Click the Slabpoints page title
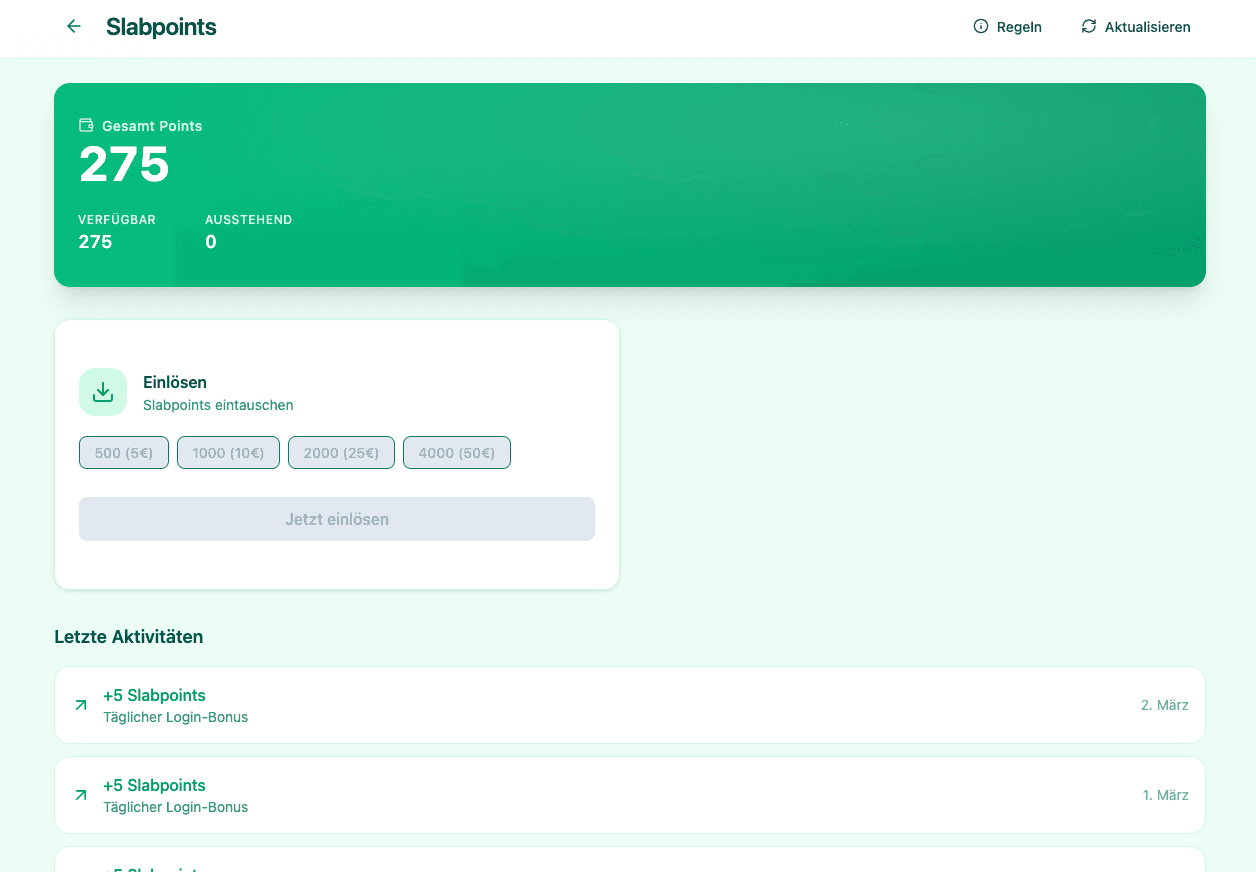1256x872 pixels. pos(161,27)
